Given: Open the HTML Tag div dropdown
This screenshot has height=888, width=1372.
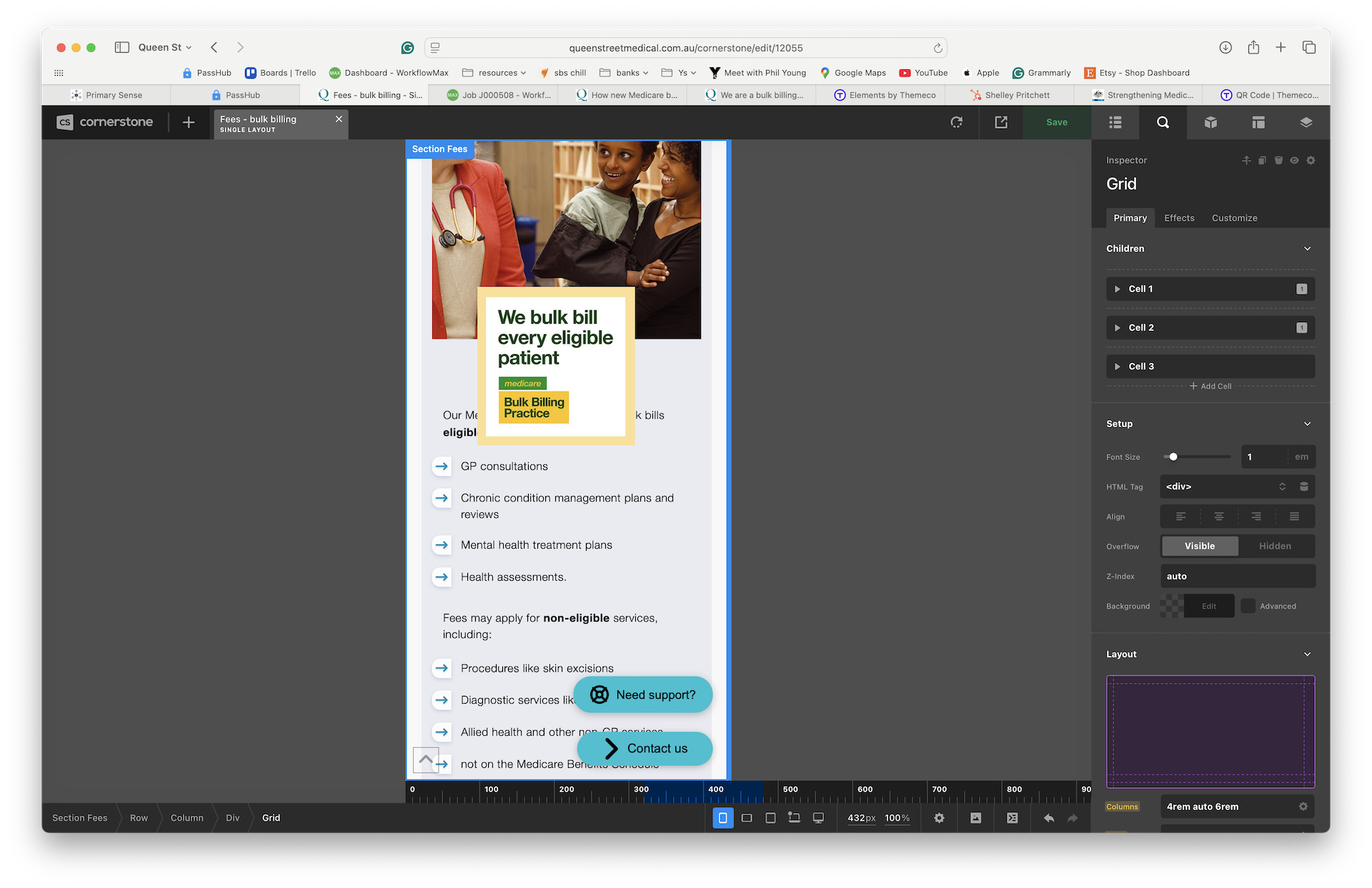Looking at the screenshot, I should coord(1225,487).
